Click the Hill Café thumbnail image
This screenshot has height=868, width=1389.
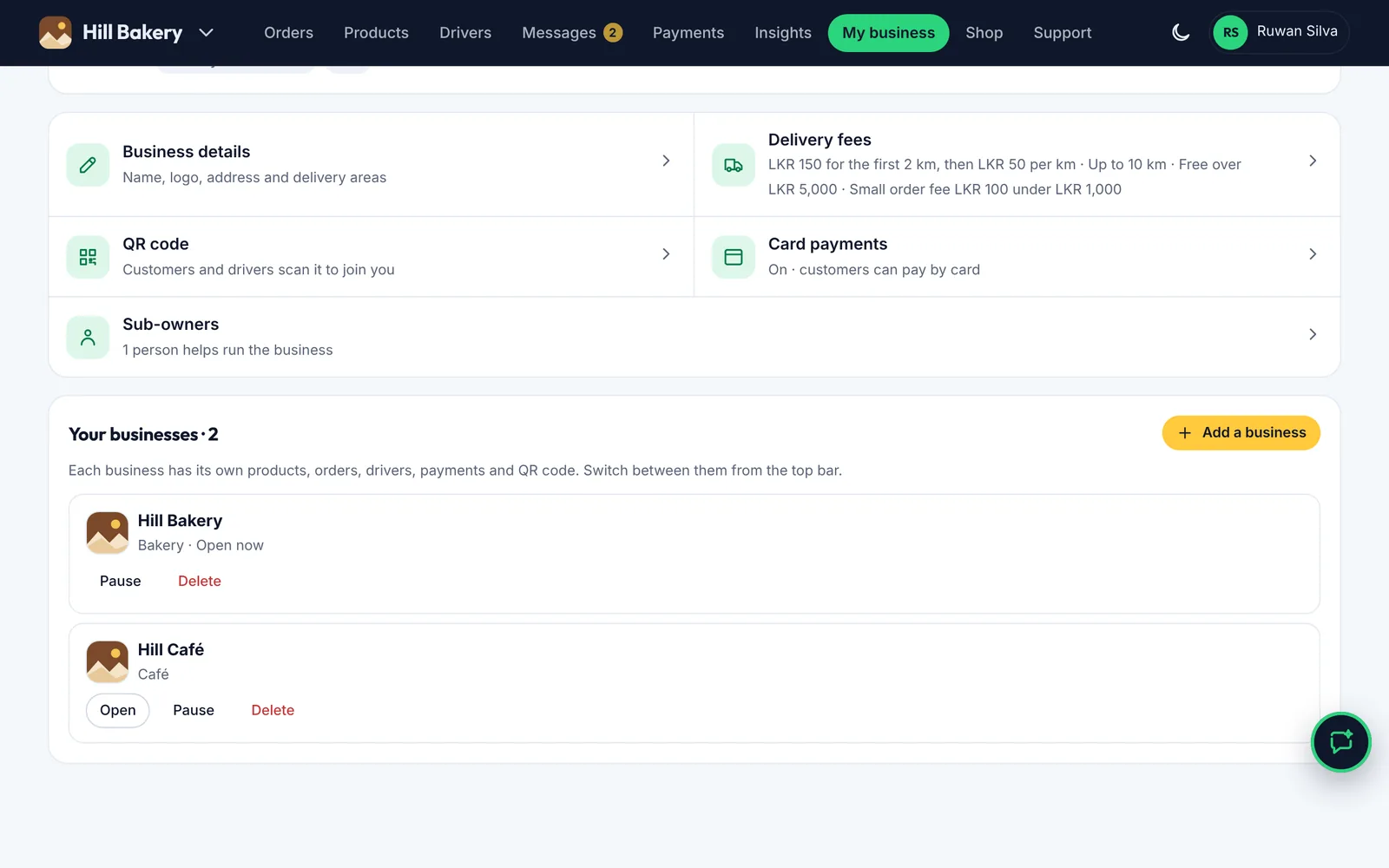108,661
